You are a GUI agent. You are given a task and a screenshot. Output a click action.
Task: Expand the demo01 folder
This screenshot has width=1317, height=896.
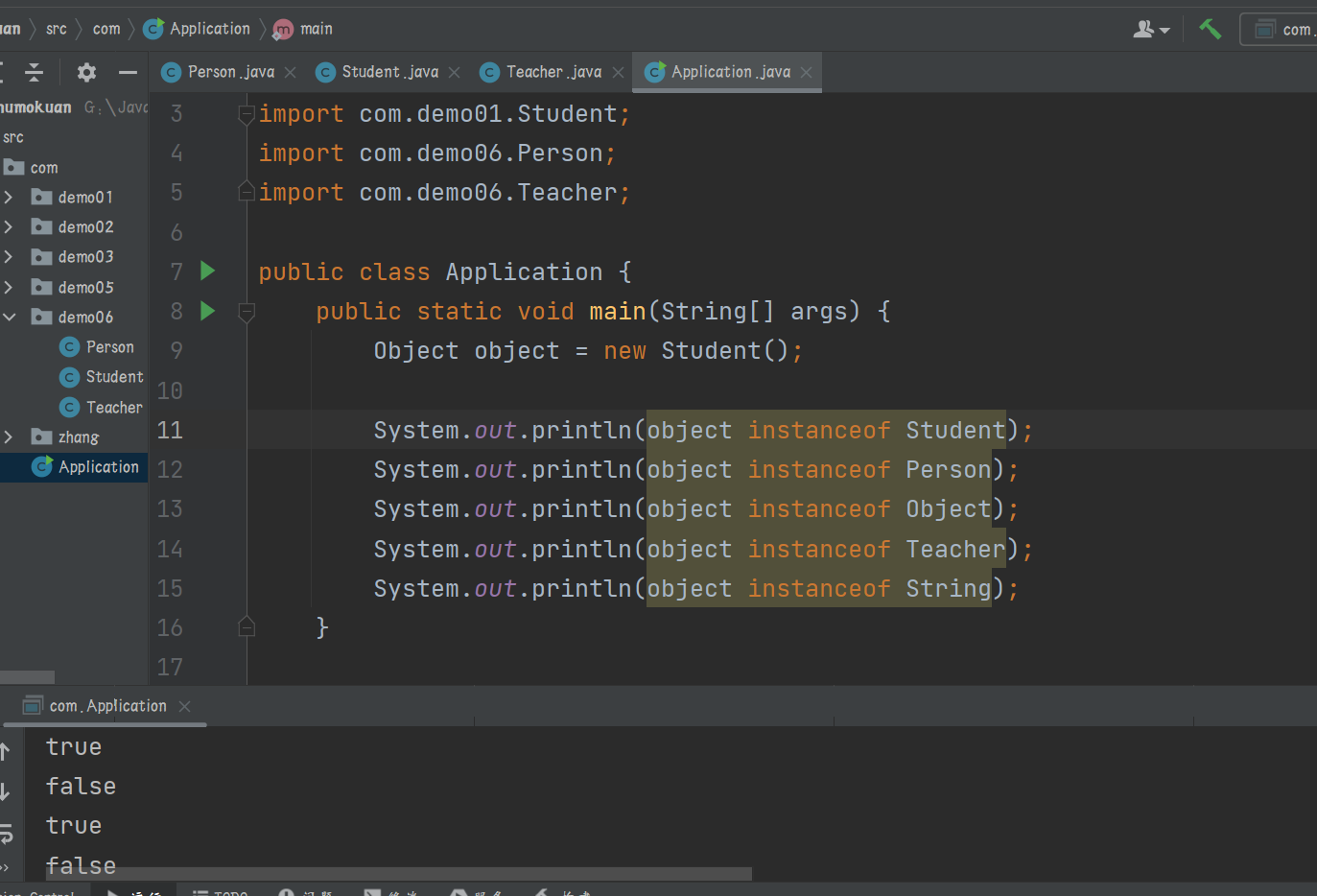click(9, 198)
